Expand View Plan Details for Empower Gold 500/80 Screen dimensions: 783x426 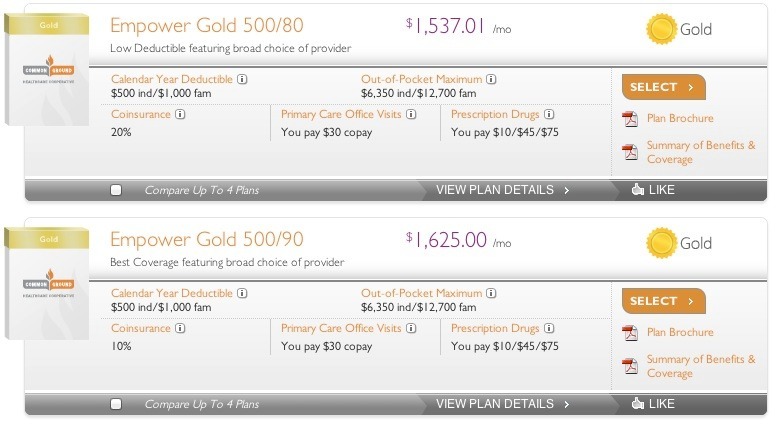click(x=503, y=190)
